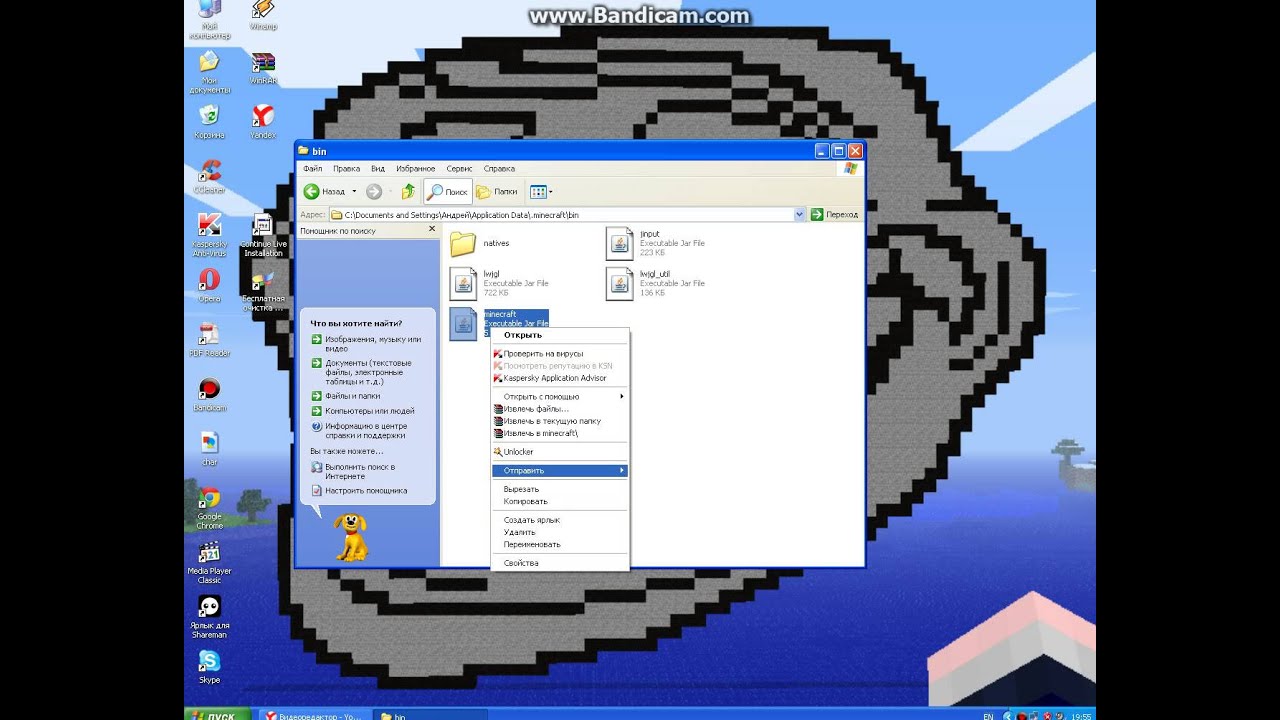Click the Переход go button
This screenshot has width=1280, height=720.
tap(834, 214)
